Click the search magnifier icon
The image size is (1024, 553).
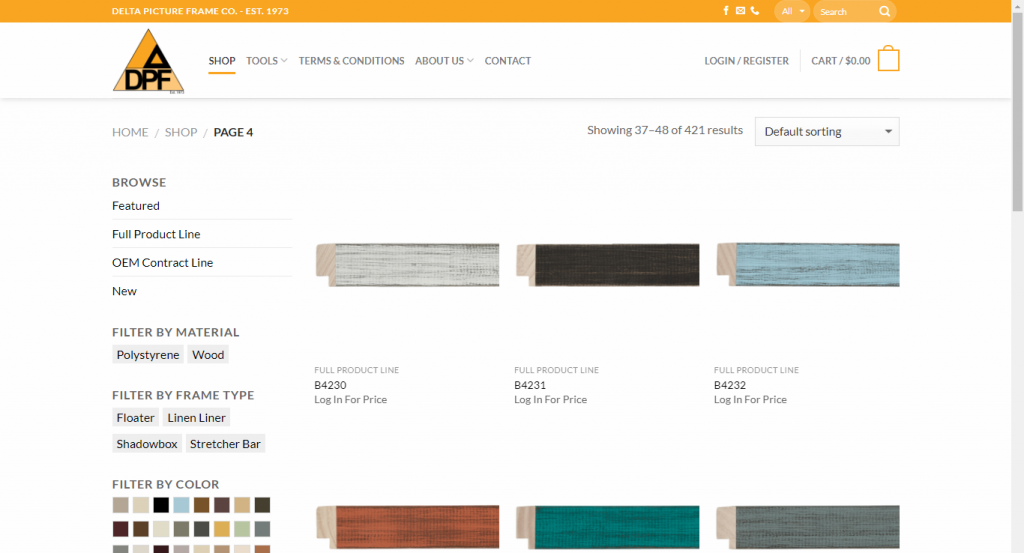[x=884, y=12]
